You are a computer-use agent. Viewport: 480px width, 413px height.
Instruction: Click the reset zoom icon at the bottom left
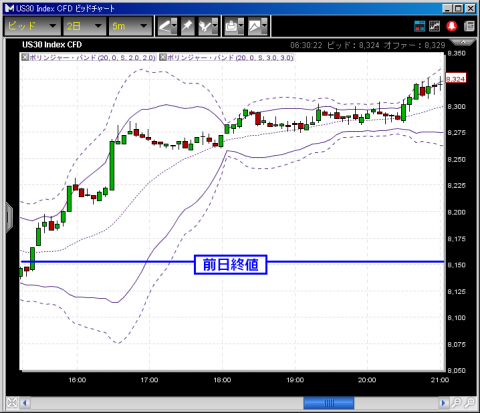[x=12, y=403]
